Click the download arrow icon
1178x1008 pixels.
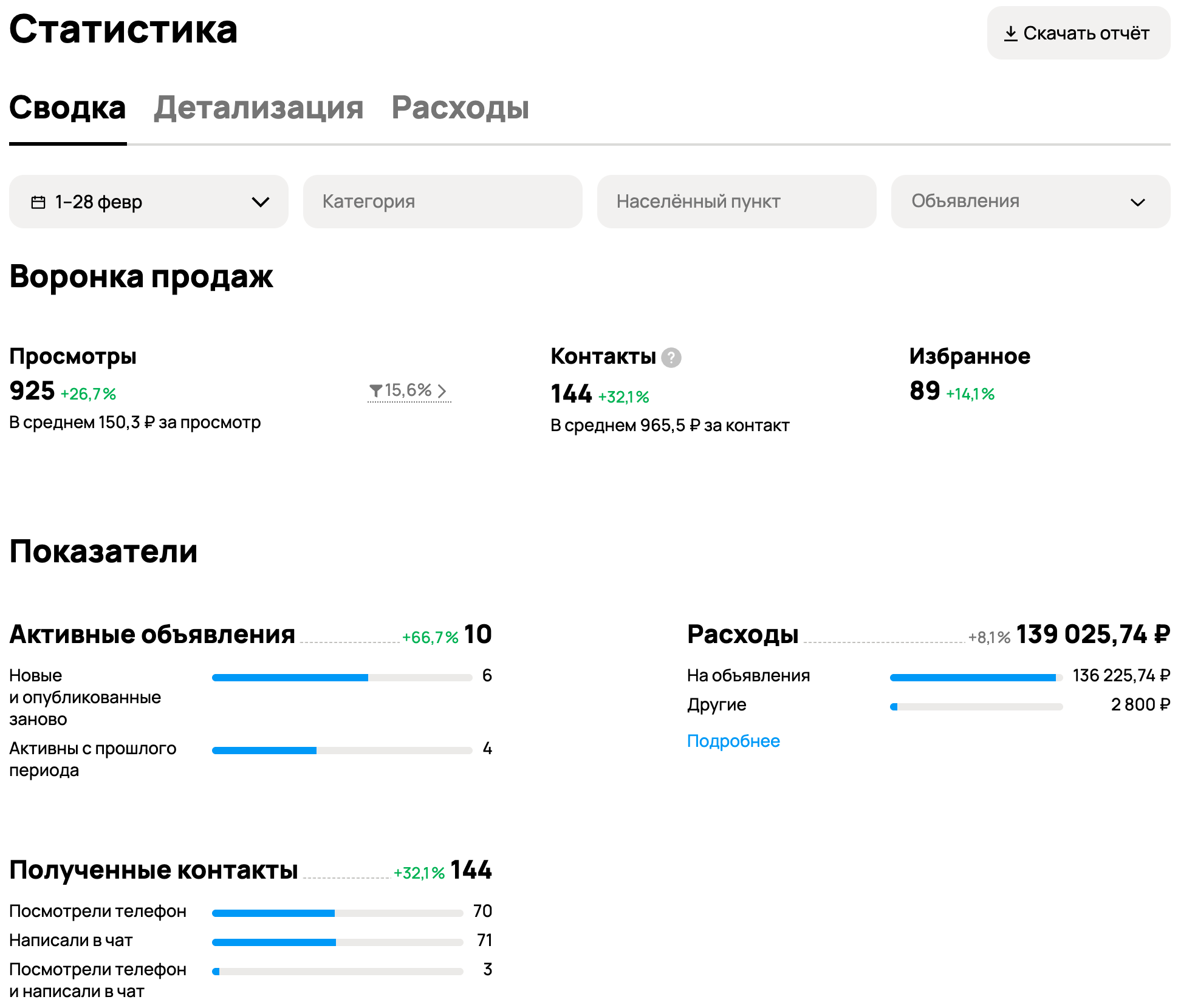coord(1010,33)
